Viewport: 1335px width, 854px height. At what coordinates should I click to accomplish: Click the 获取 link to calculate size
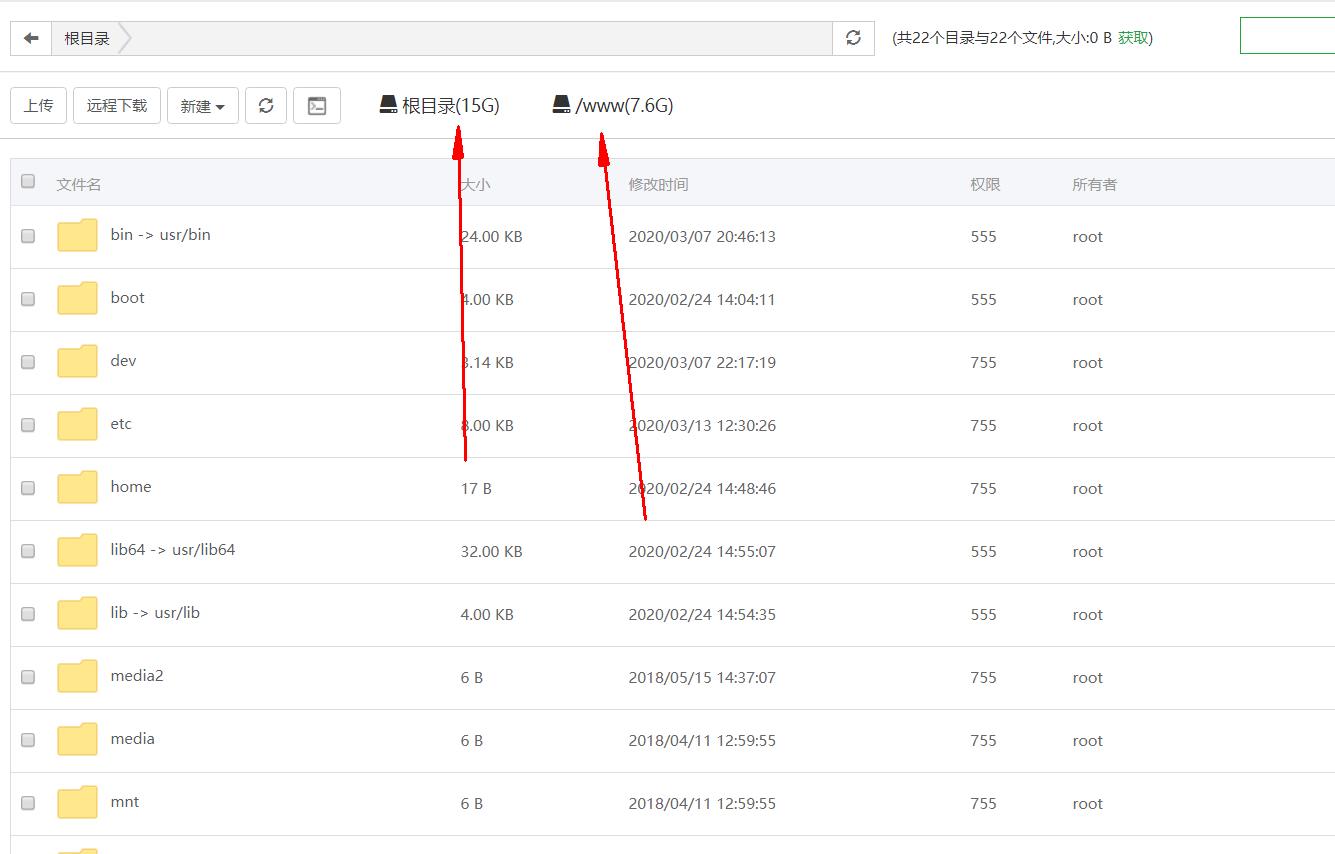(1133, 38)
